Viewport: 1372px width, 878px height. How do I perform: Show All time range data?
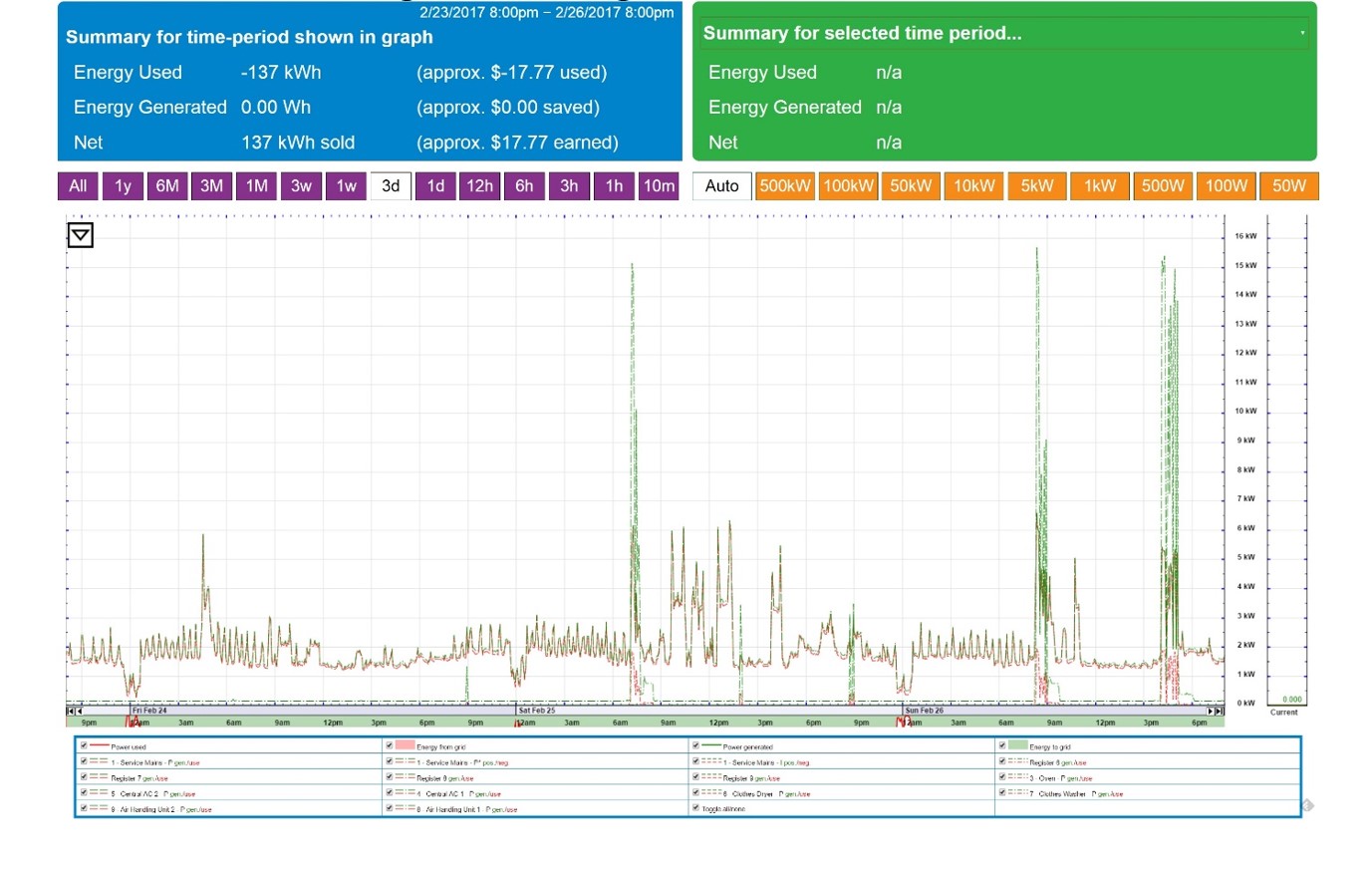[78, 186]
